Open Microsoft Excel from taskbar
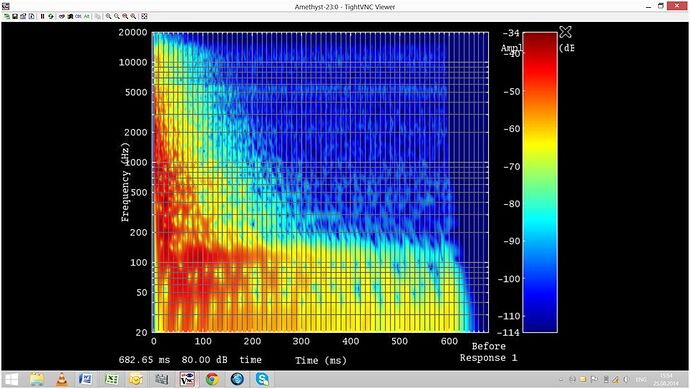The width and height of the screenshot is (690, 389). tap(111, 379)
